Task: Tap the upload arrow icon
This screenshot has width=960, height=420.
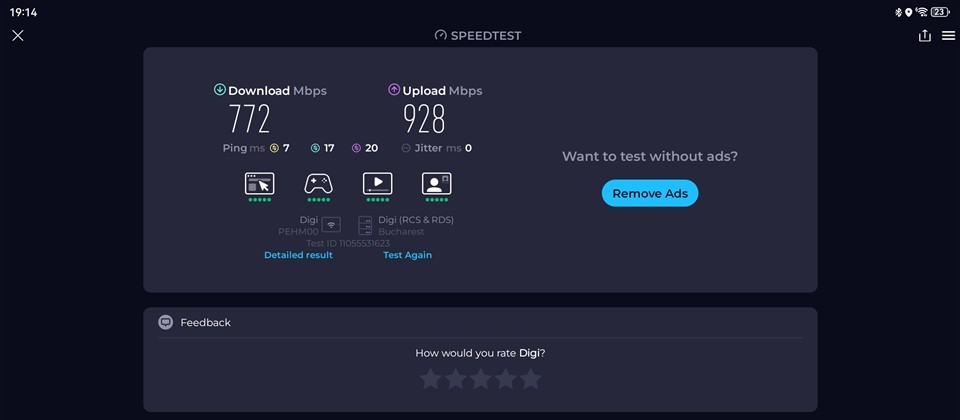Action: click(x=394, y=90)
